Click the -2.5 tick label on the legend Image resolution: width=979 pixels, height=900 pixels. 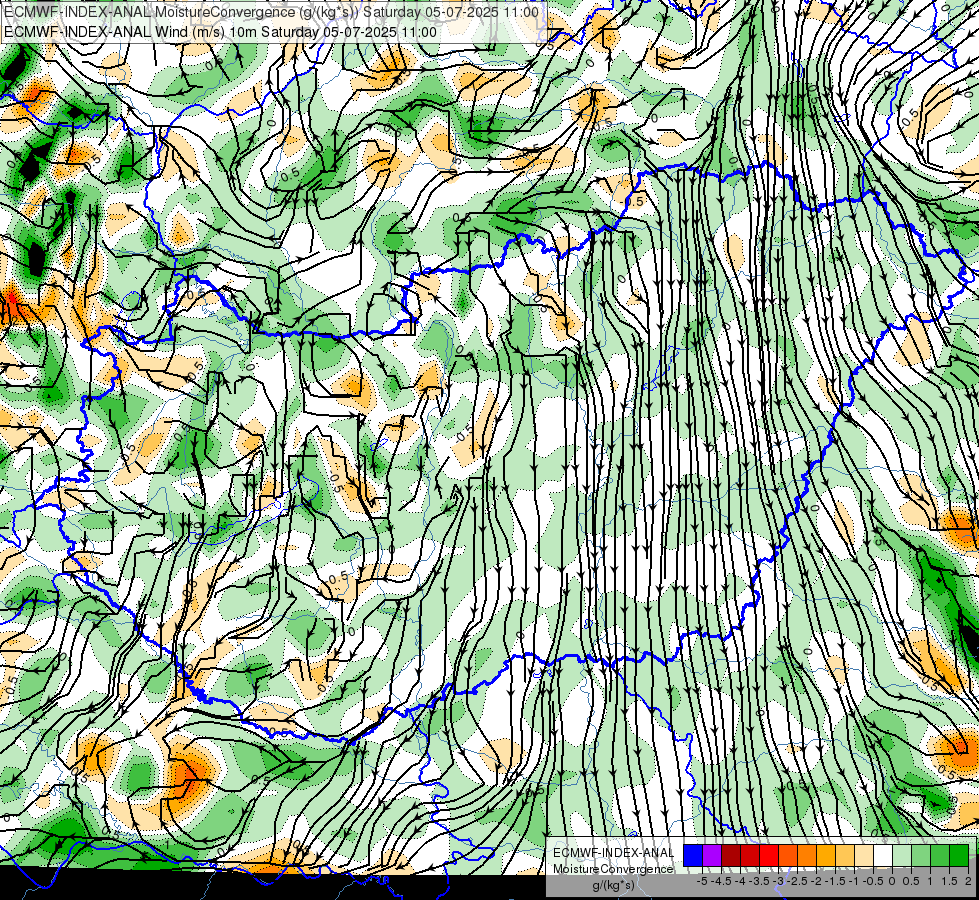(x=797, y=881)
